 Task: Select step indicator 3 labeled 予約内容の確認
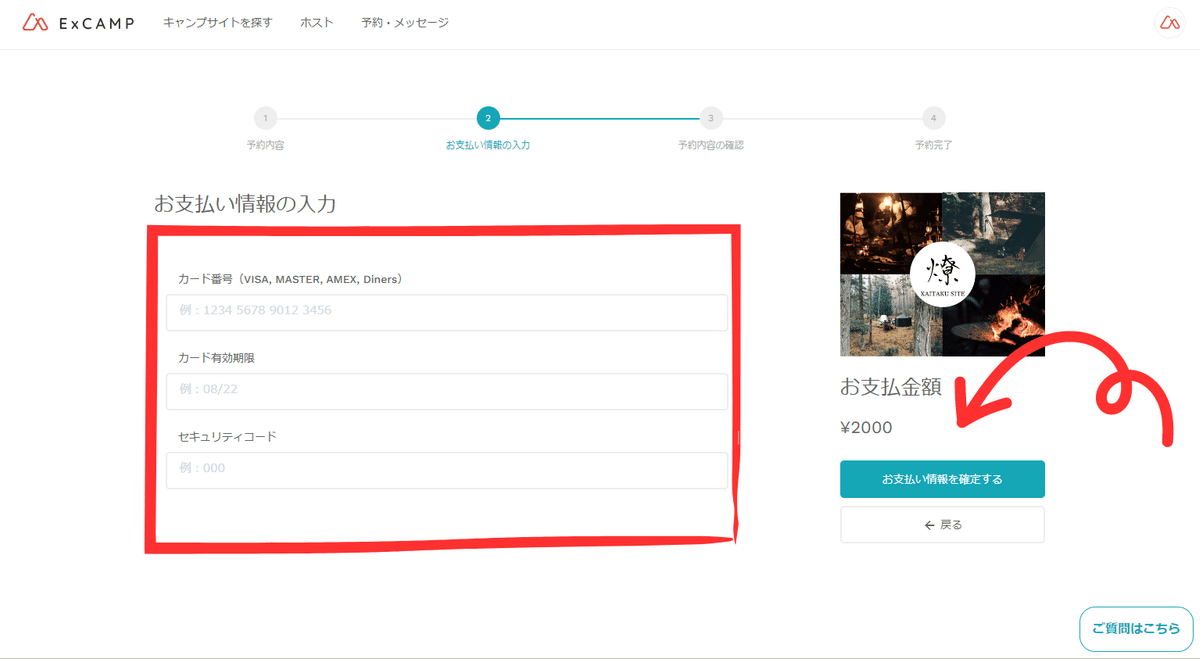tap(710, 117)
